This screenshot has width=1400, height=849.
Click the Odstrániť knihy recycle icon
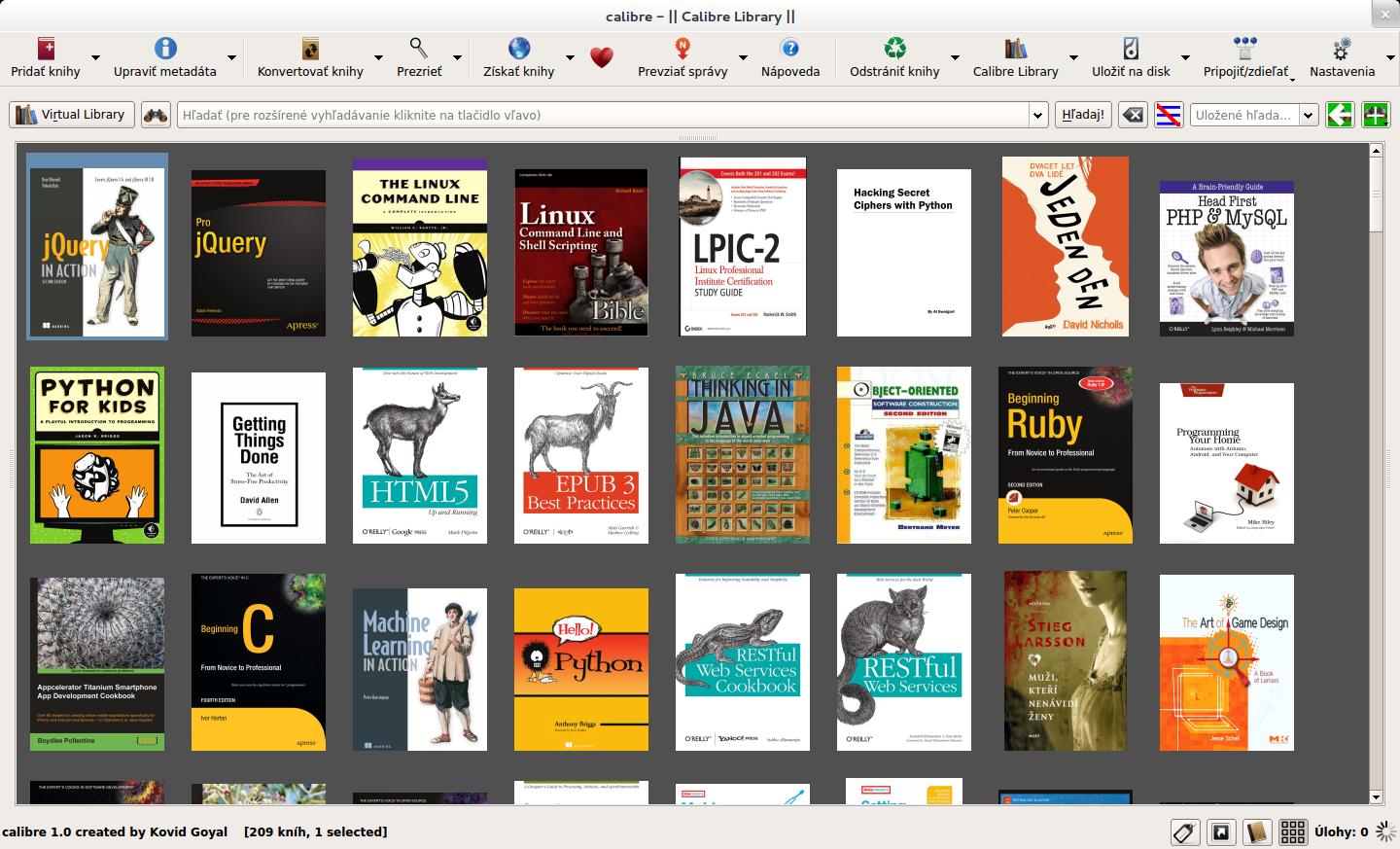[x=894, y=49]
